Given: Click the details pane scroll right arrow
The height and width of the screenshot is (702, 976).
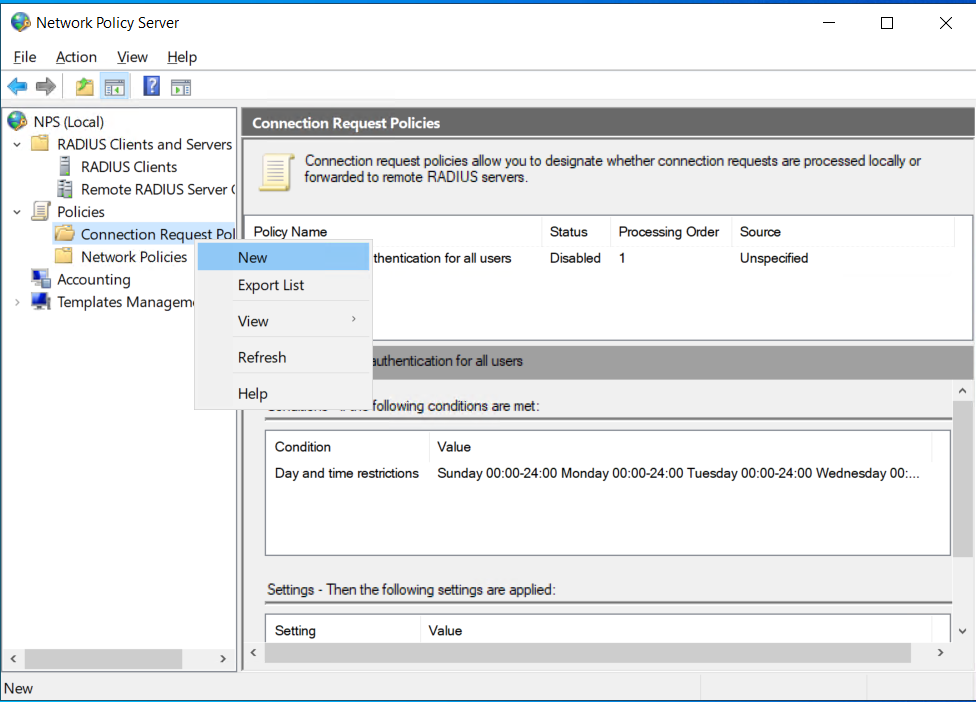Looking at the screenshot, I should point(941,652).
